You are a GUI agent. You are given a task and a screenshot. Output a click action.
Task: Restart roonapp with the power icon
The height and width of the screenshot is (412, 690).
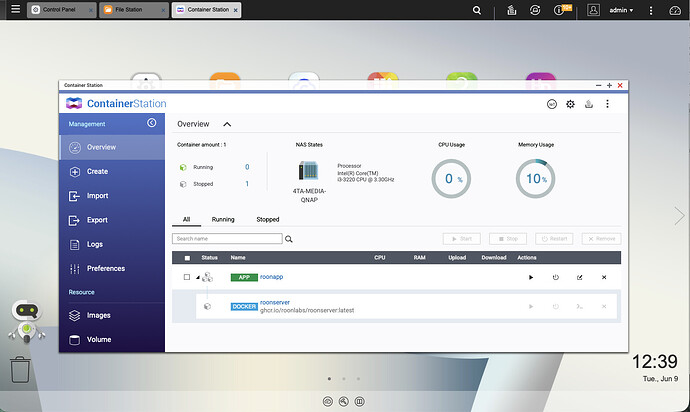click(x=555, y=277)
